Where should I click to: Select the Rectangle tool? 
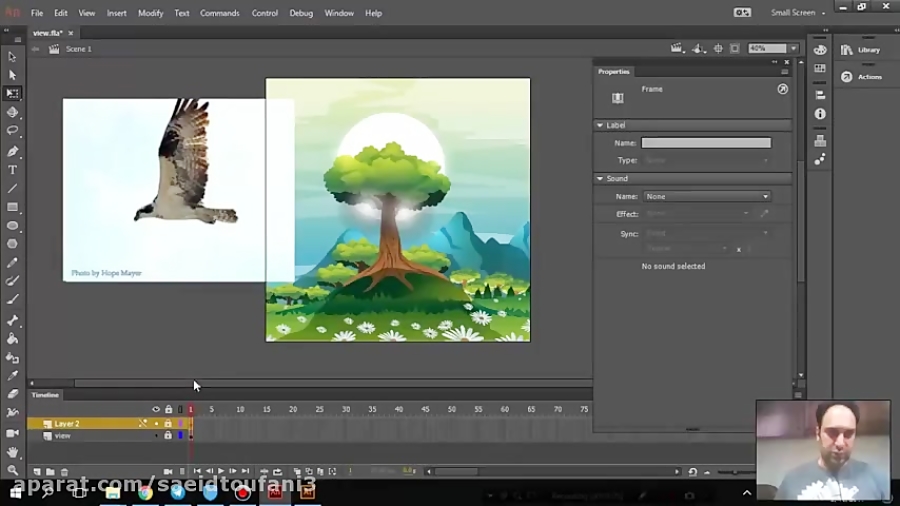click(x=12, y=207)
